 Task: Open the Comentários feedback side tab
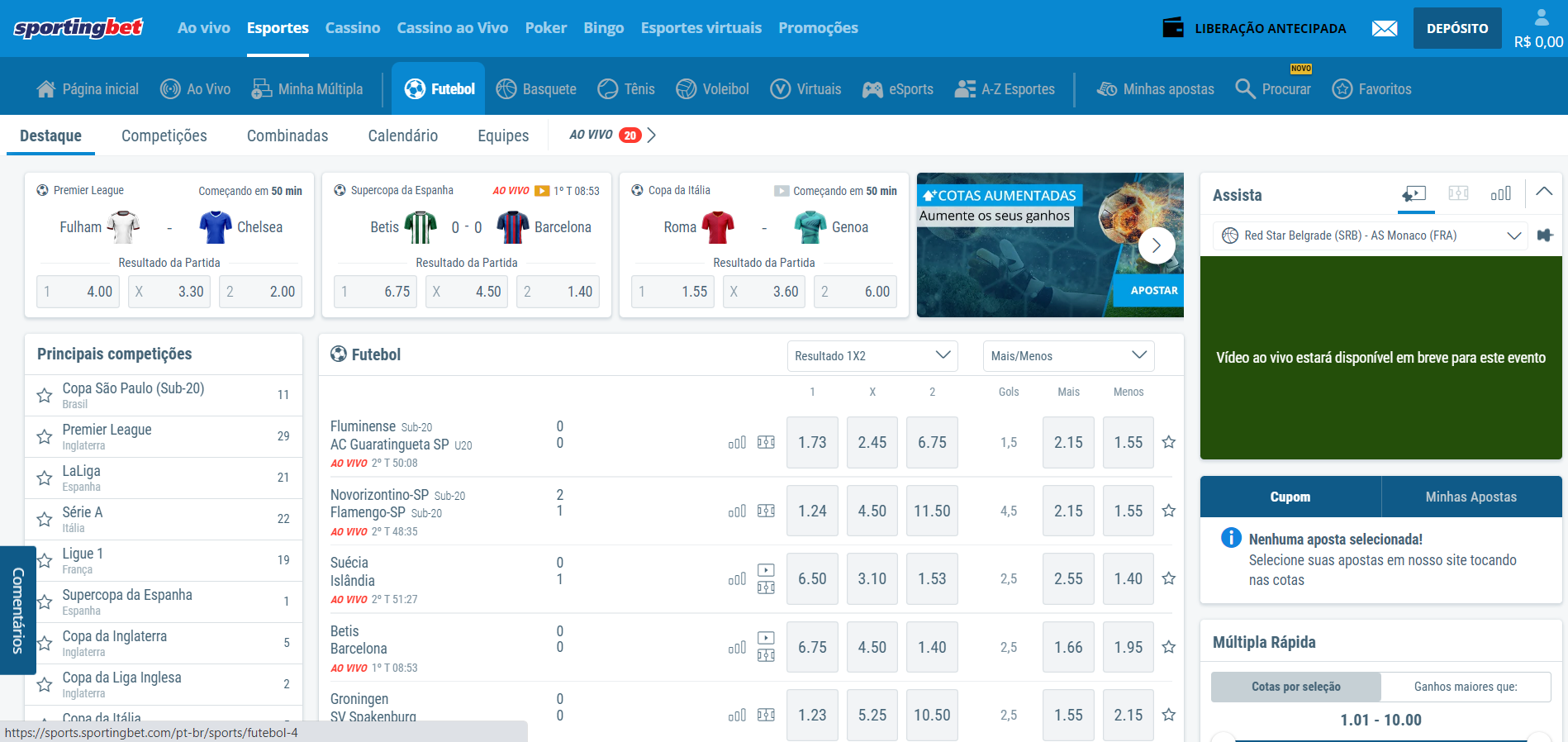coord(17,611)
